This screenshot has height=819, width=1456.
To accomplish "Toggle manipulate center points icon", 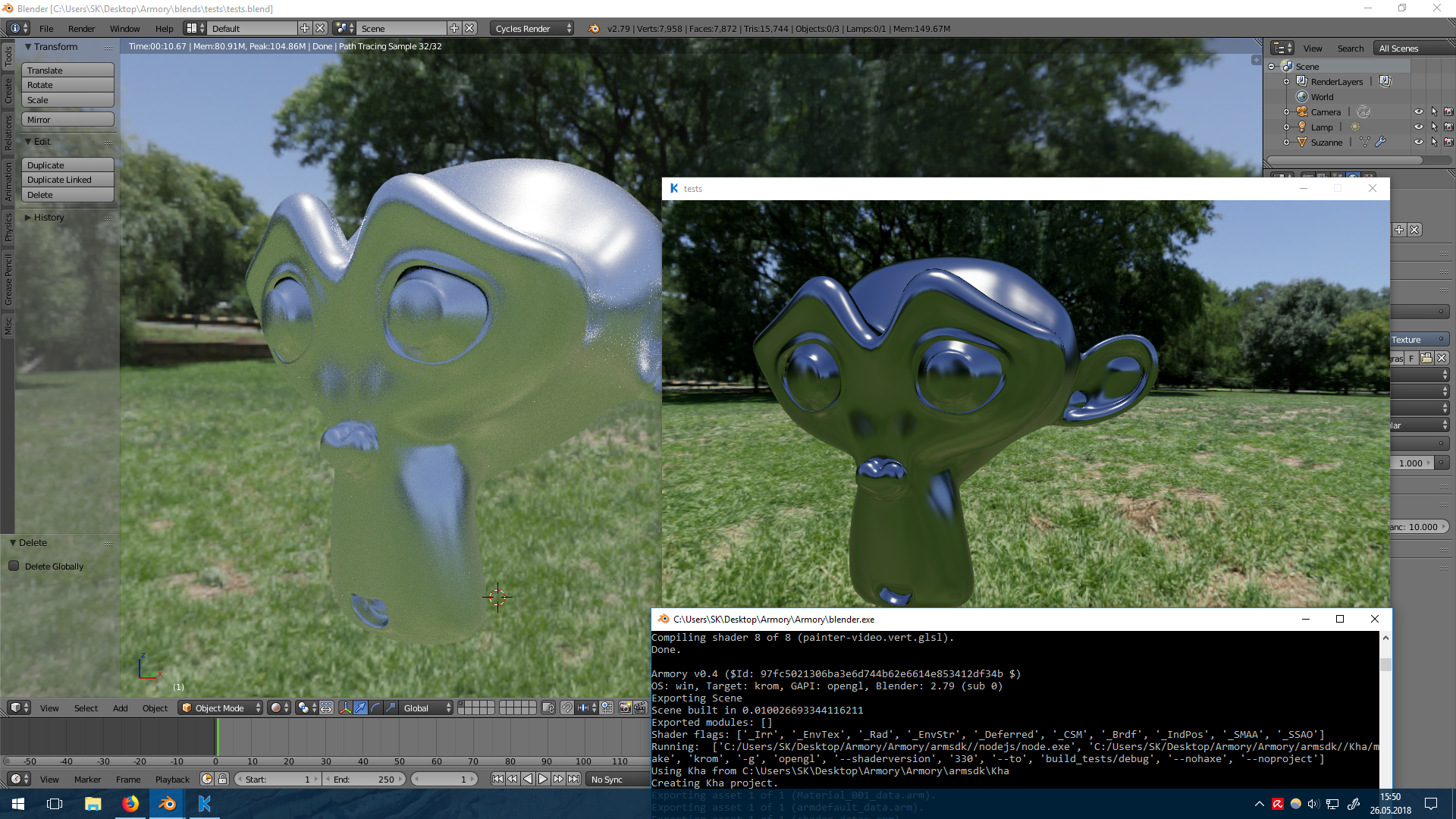I will coord(326,708).
